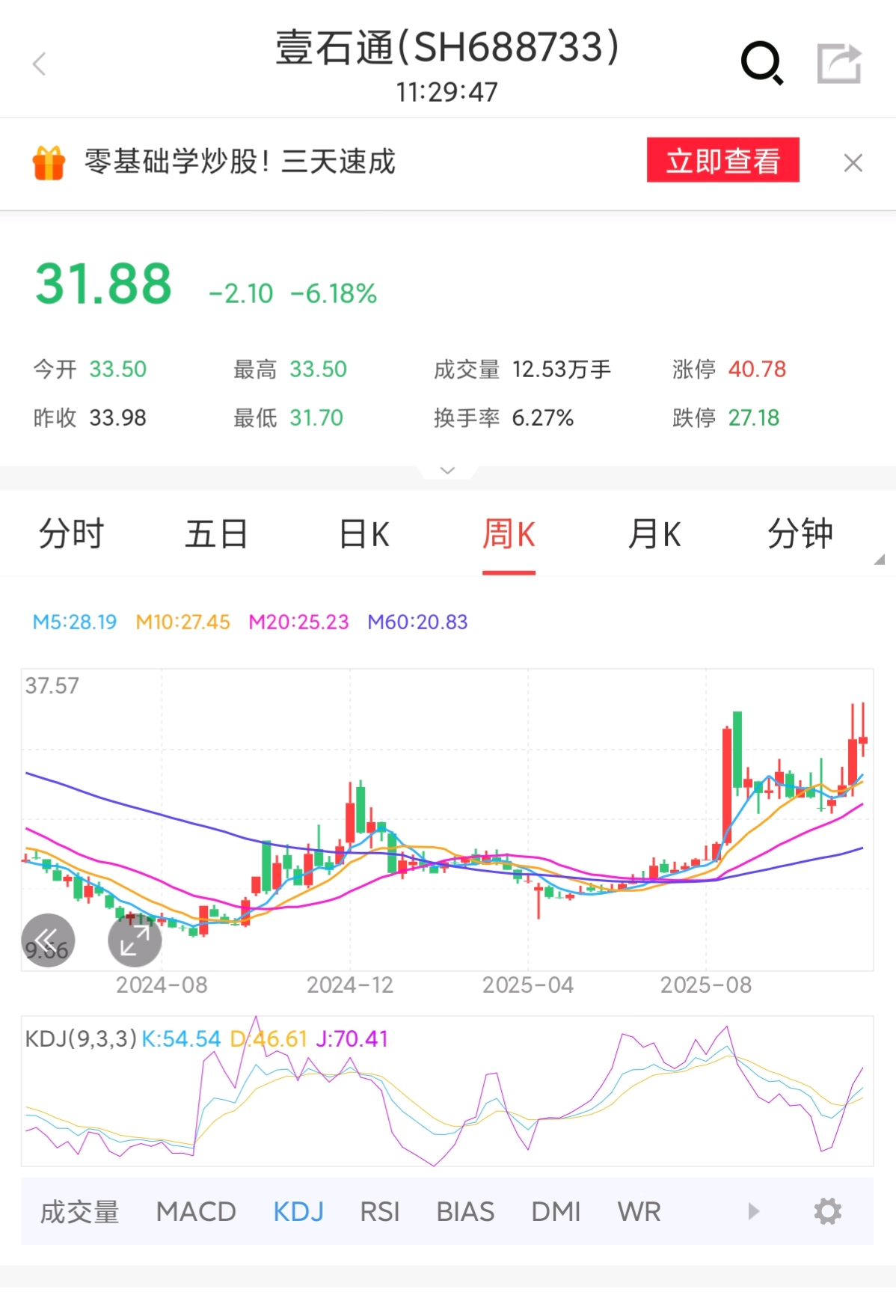
Task: Close the promotional banner
Action: click(x=853, y=162)
